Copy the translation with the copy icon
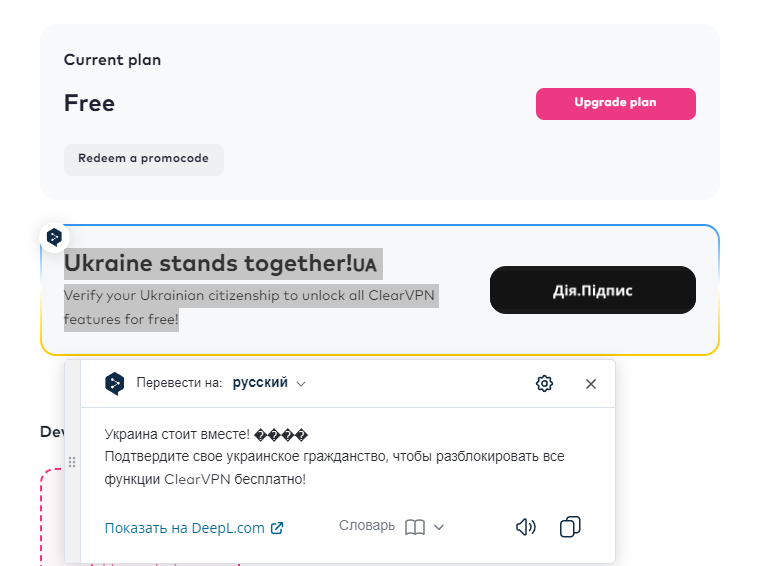The image size is (757, 566). [570, 527]
